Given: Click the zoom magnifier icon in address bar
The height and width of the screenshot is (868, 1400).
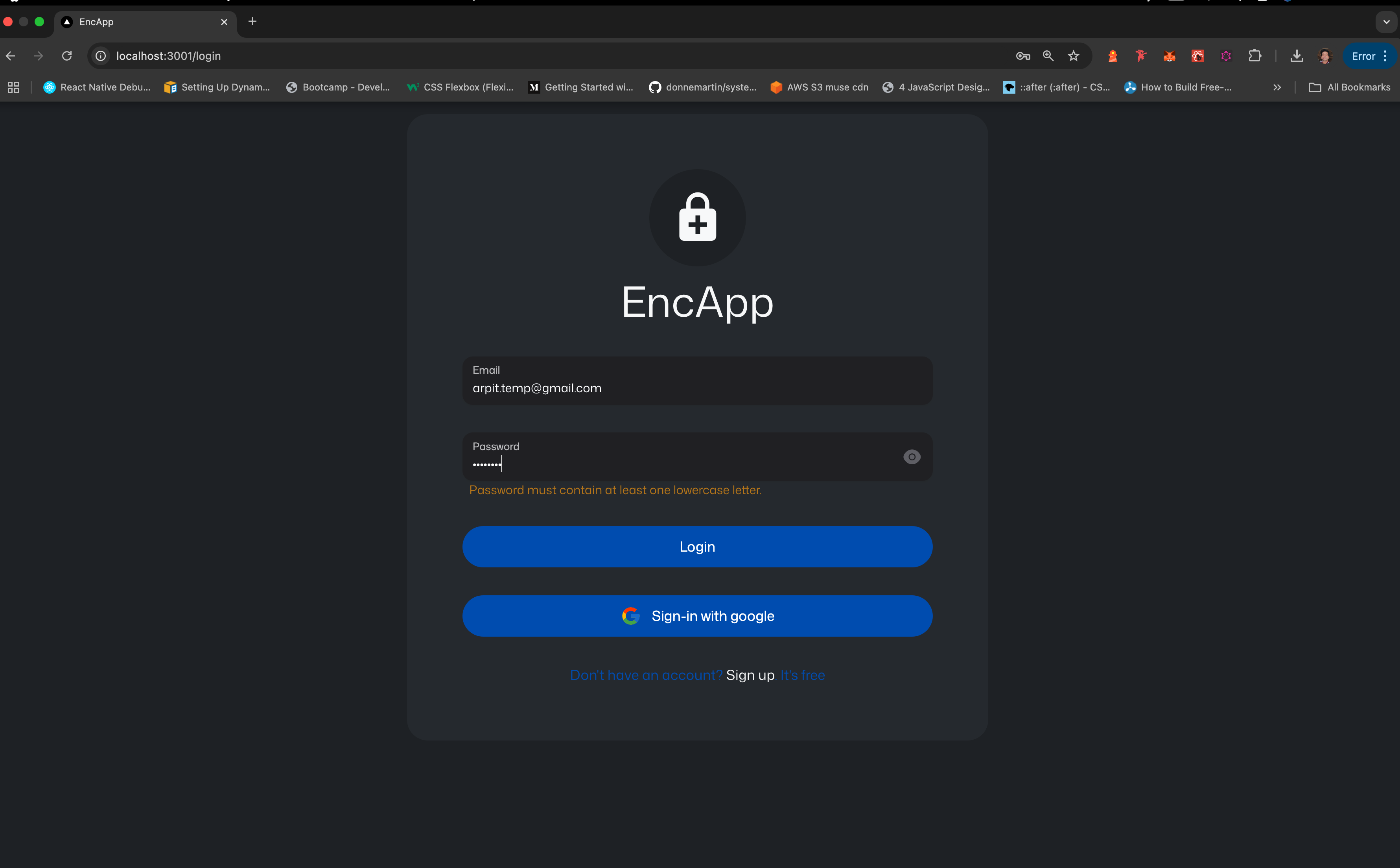Looking at the screenshot, I should pyautogui.click(x=1048, y=56).
